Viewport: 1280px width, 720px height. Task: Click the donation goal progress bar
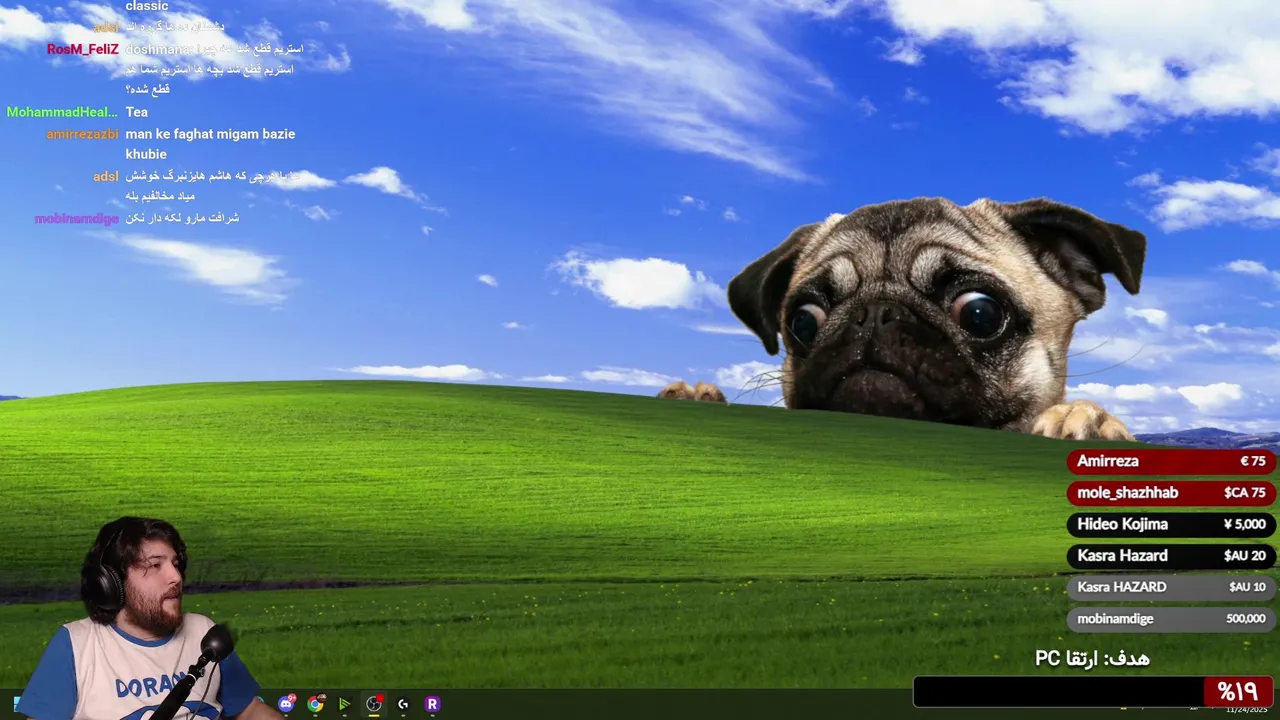pyautogui.click(x=1093, y=692)
